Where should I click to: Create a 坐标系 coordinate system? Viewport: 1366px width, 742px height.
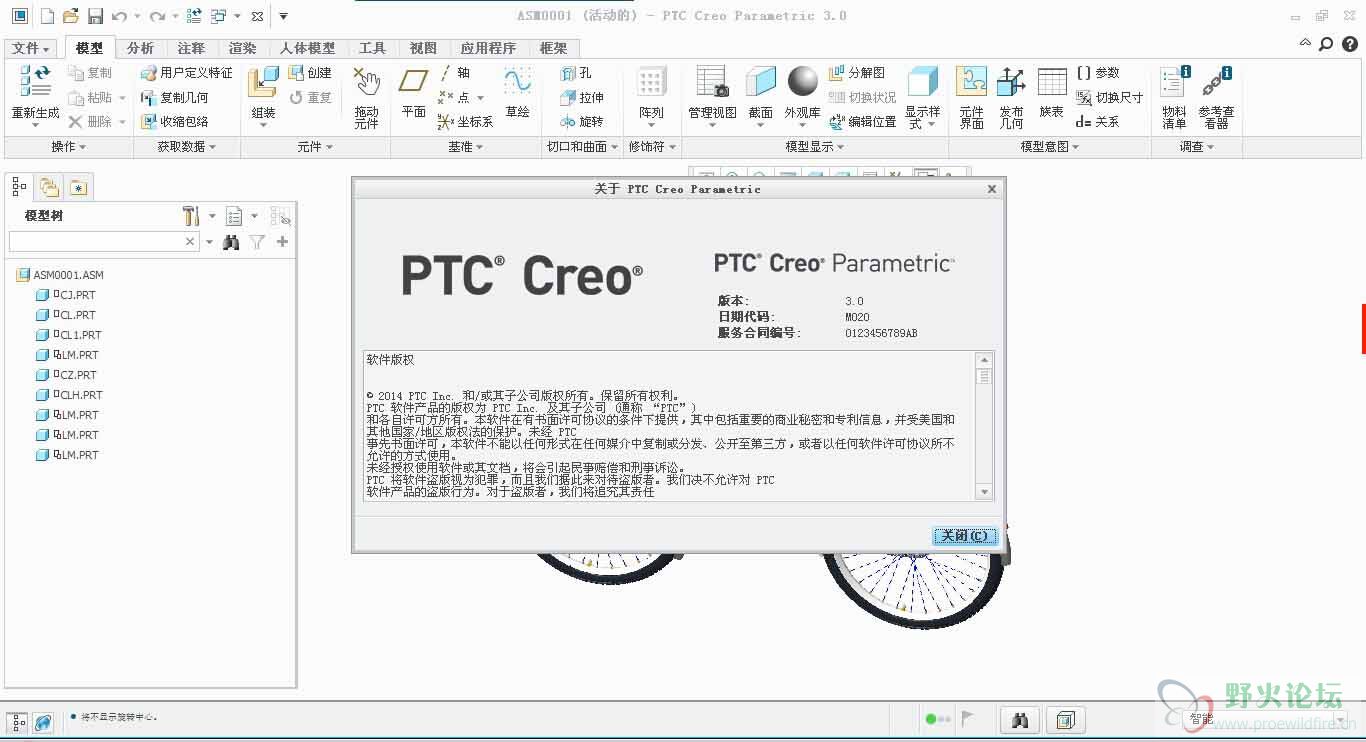click(x=466, y=121)
